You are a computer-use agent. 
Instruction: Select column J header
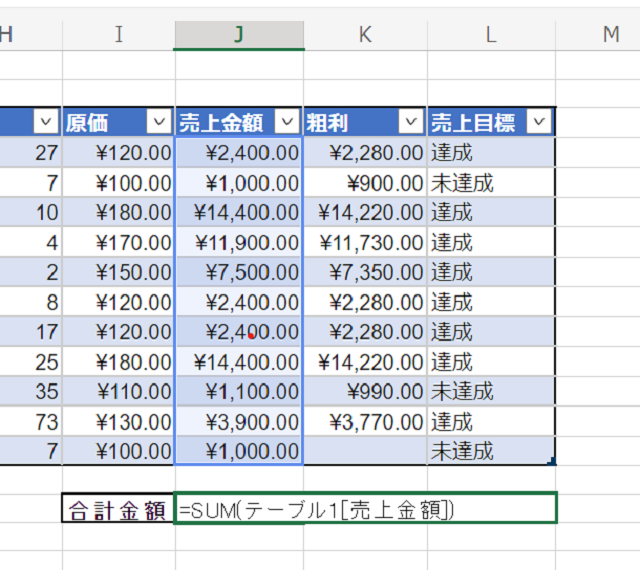(239, 35)
